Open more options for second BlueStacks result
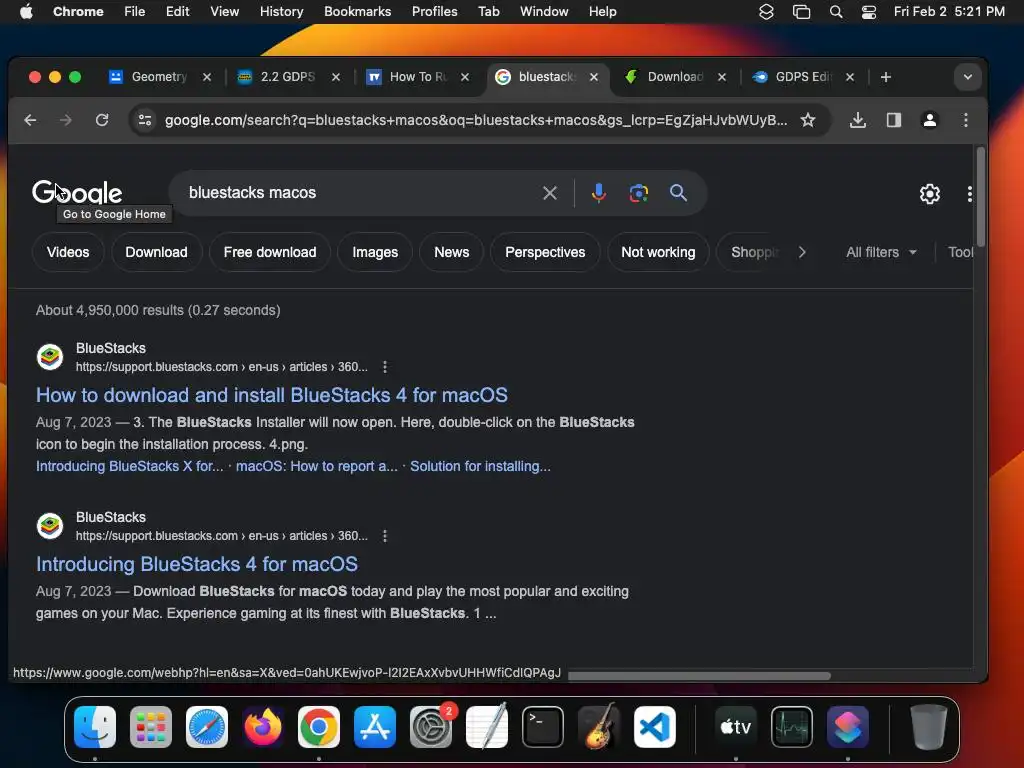1024x768 pixels. (385, 536)
